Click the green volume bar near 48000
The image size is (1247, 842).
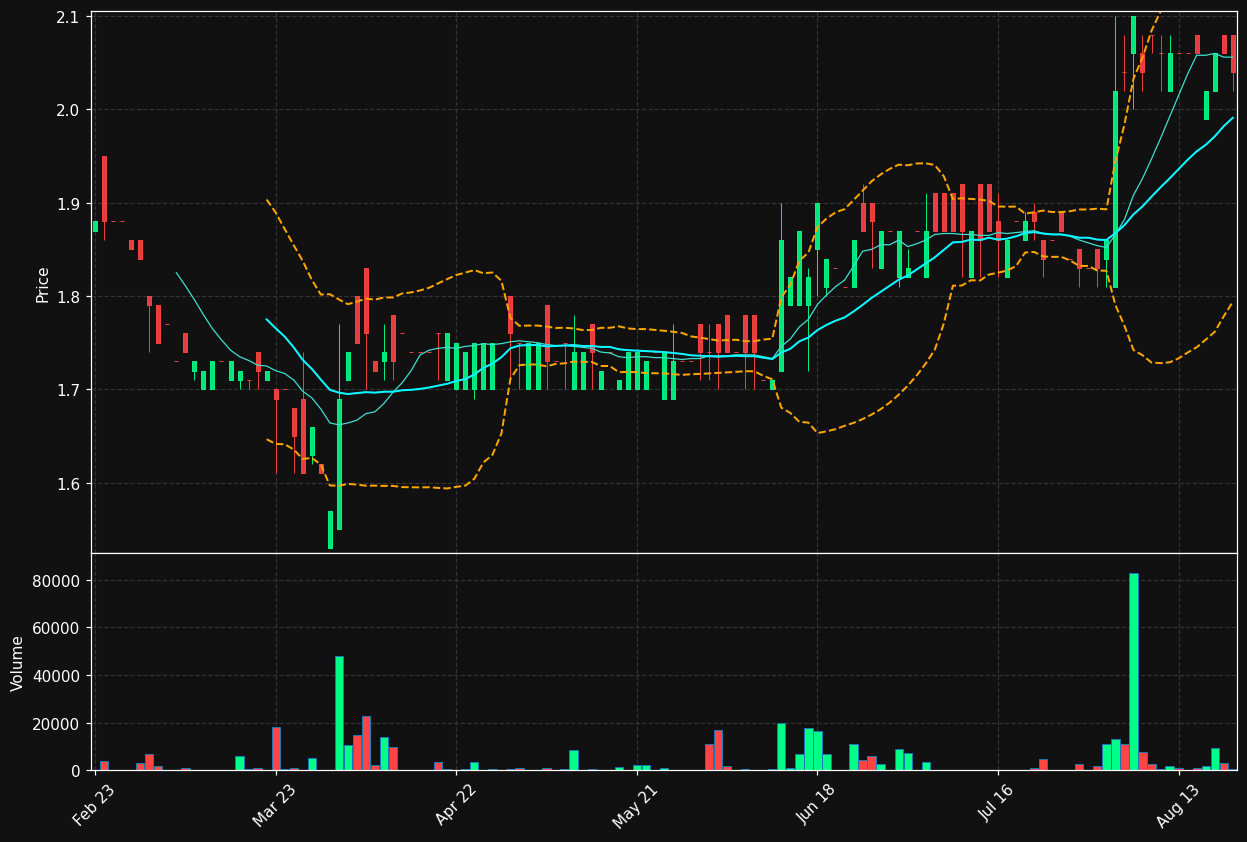point(339,713)
